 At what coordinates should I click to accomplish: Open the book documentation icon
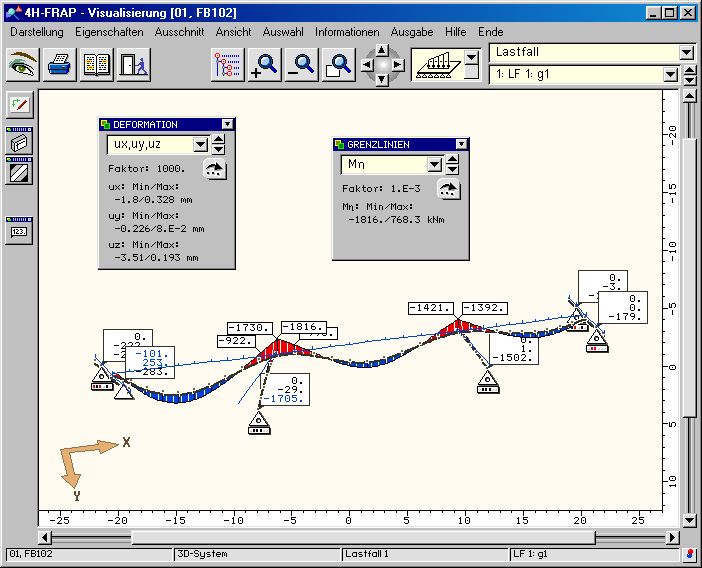[97, 65]
